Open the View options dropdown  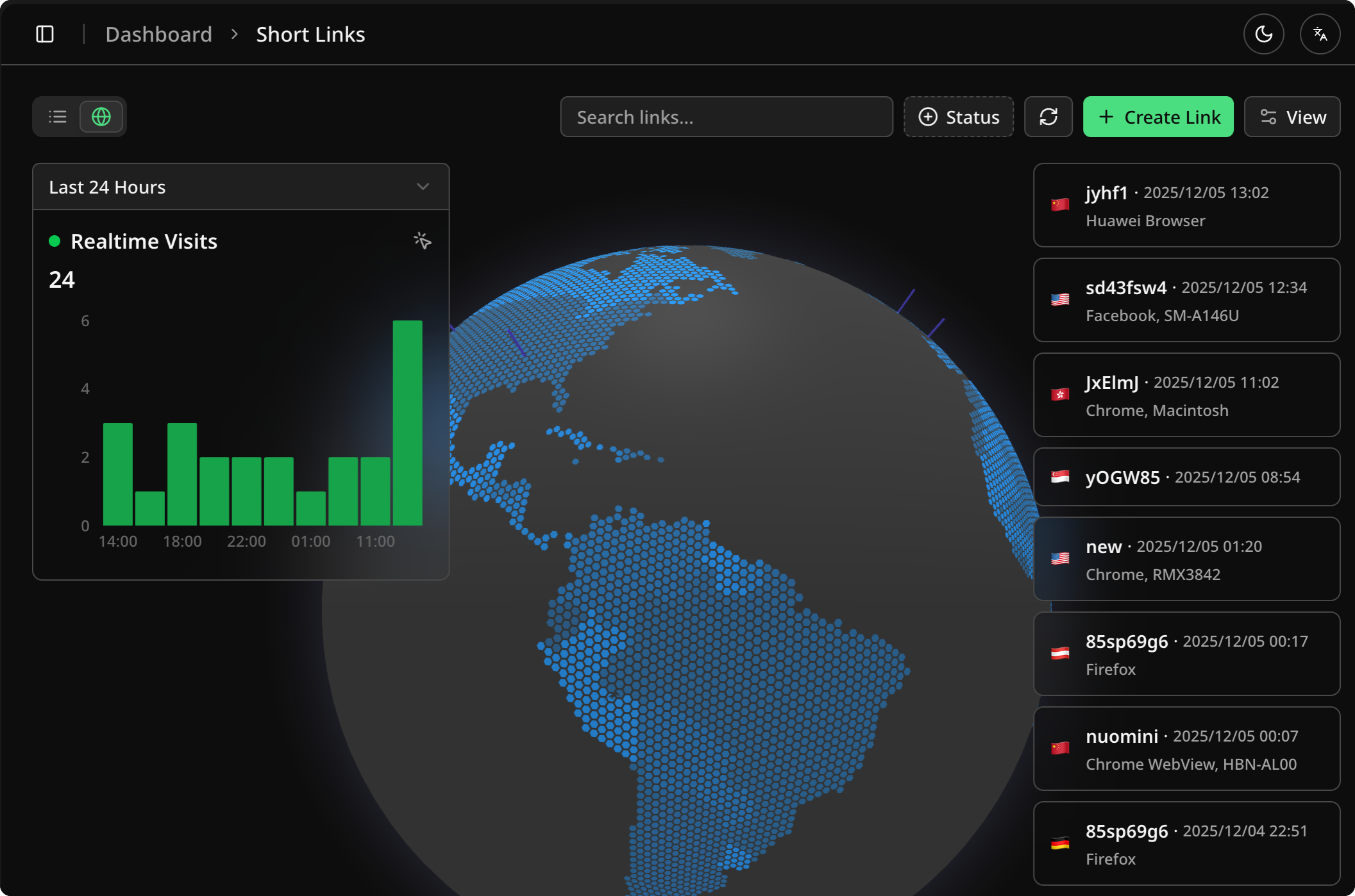tap(1292, 117)
